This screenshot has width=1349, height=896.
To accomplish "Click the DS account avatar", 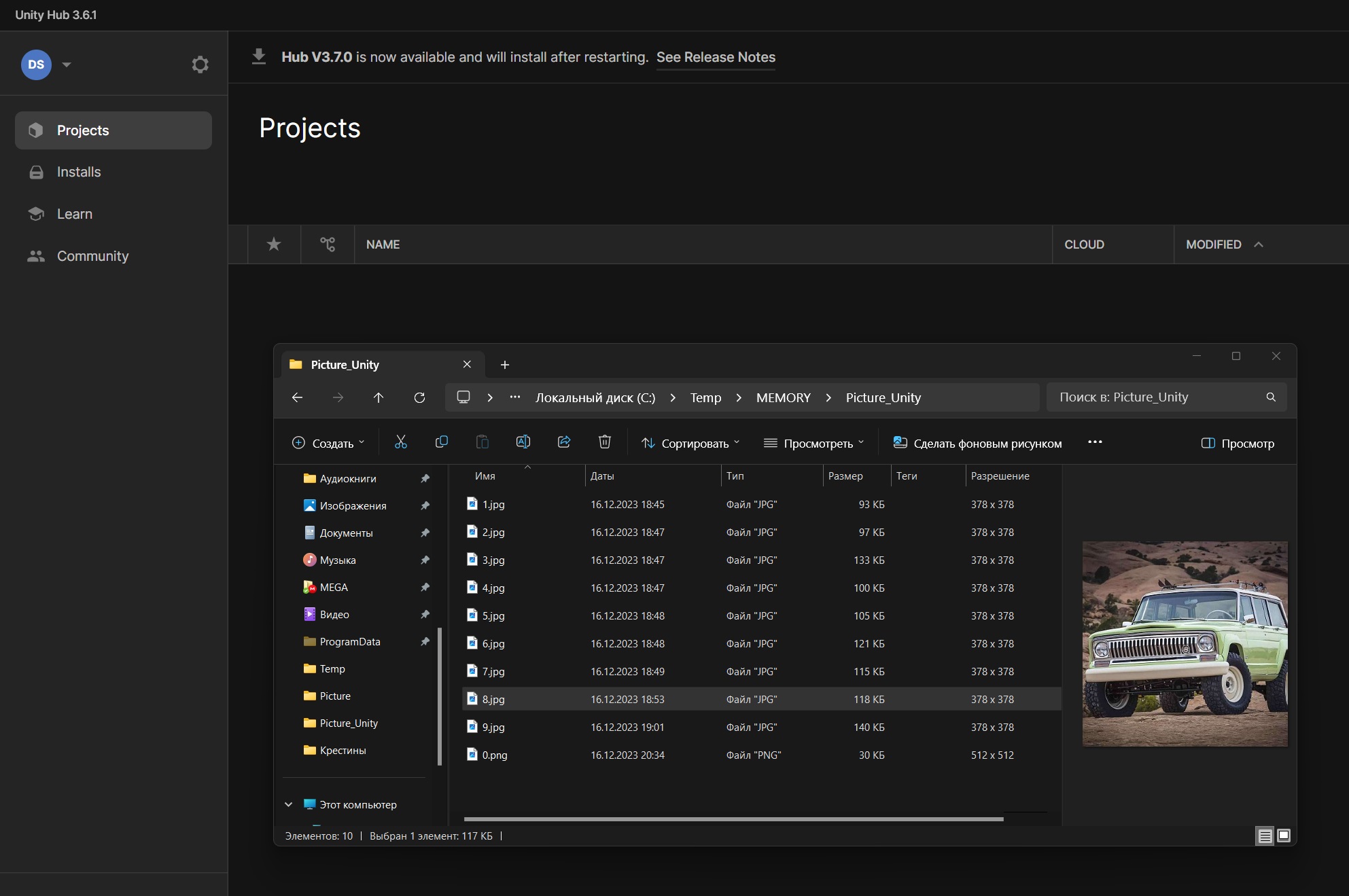I will click(36, 65).
